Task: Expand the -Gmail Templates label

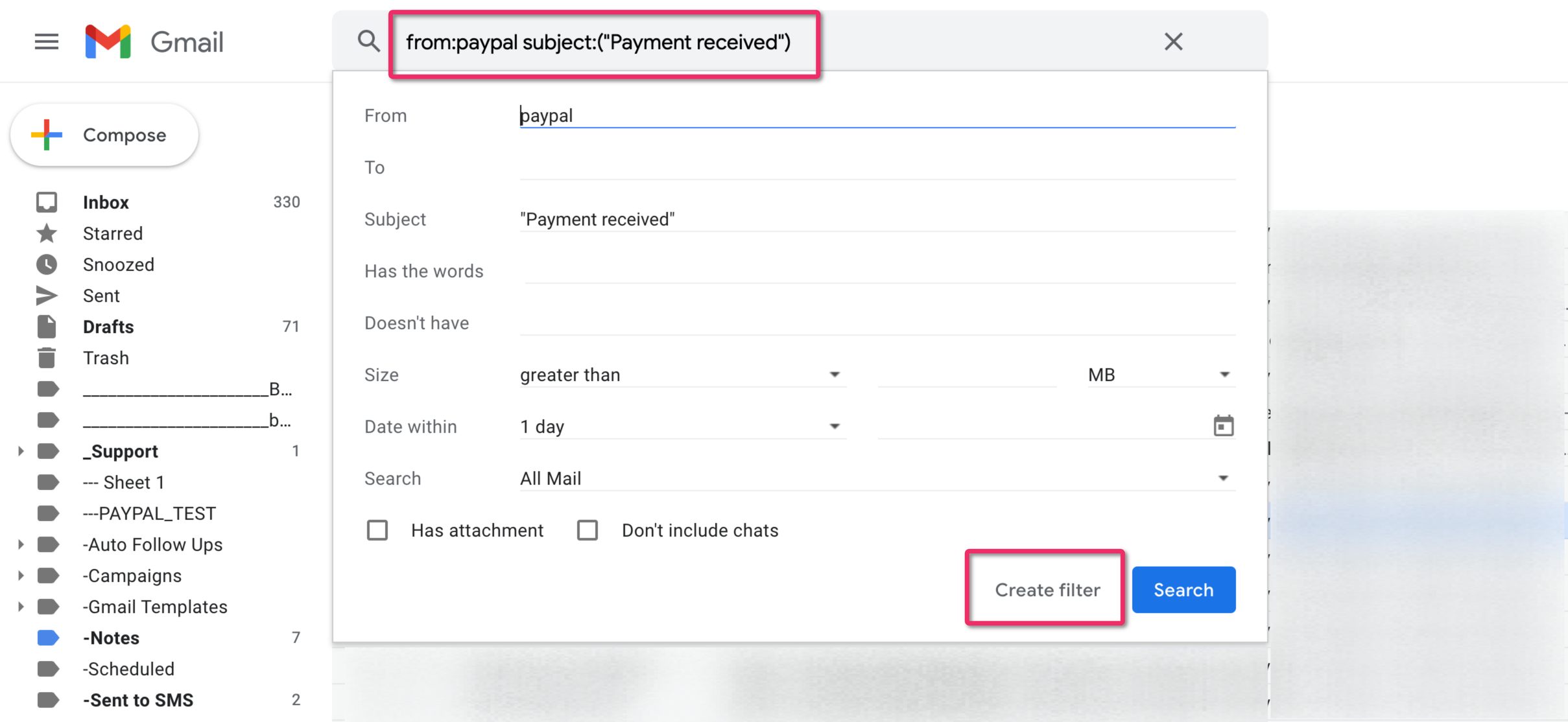Action: [x=20, y=607]
